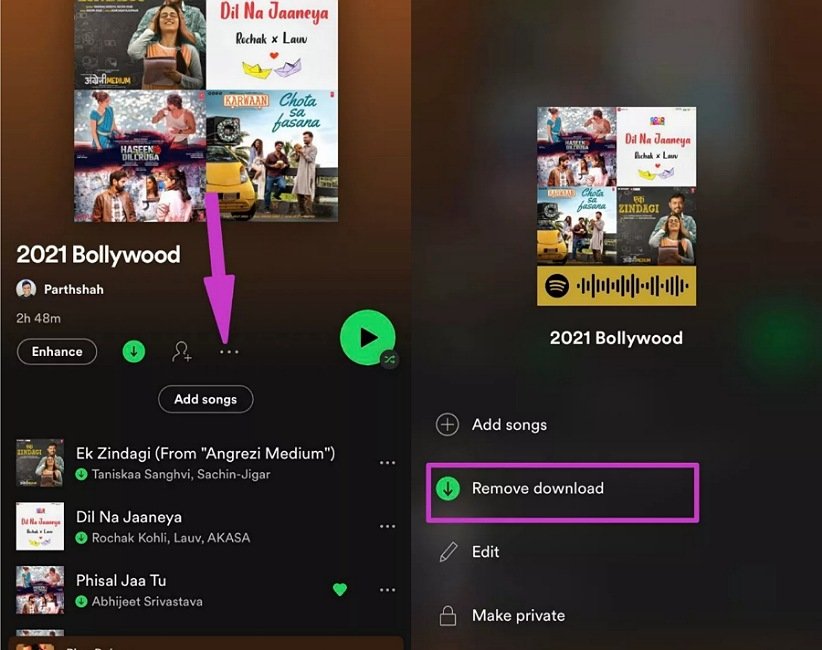Viewport: 822px width, 650px height.
Task: Click the Parthshah profile avatar
Action: (x=26, y=289)
